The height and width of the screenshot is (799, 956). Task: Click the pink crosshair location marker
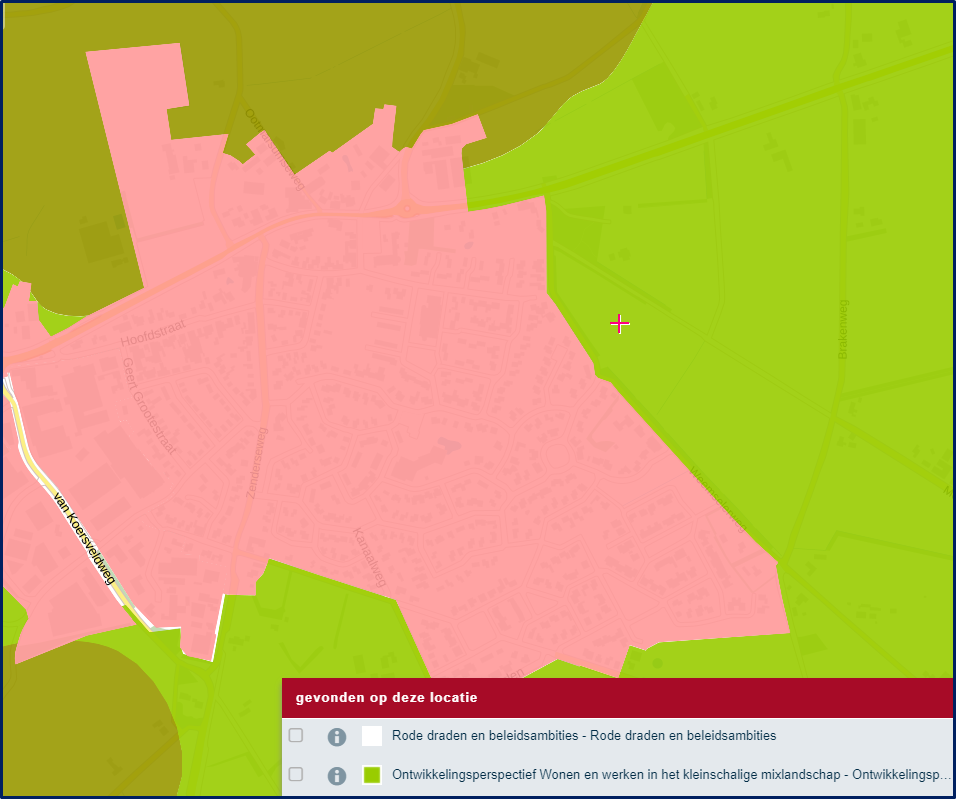click(620, 323)
